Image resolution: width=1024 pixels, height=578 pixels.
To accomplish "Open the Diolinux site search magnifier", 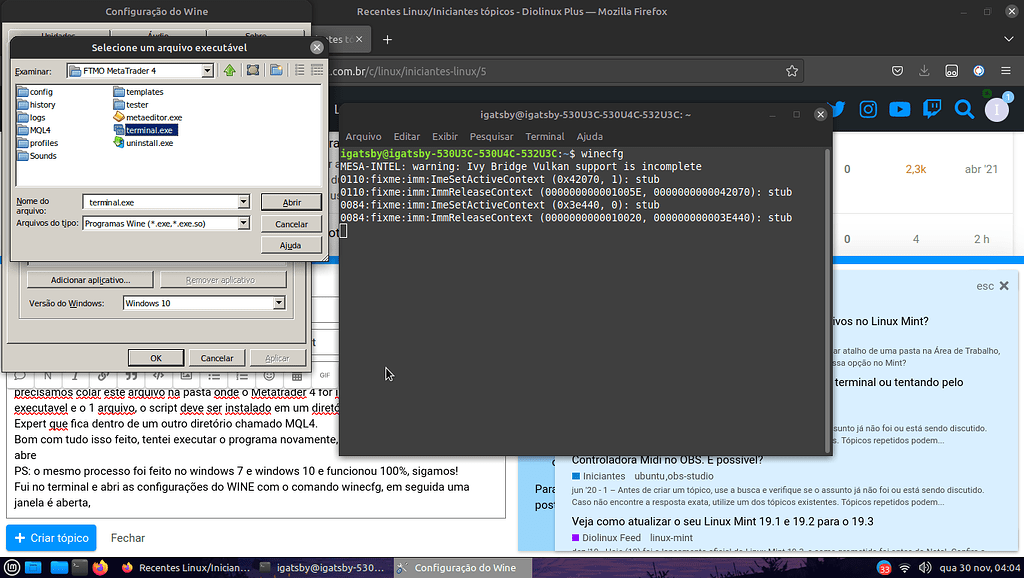I will tap(962, 110).
